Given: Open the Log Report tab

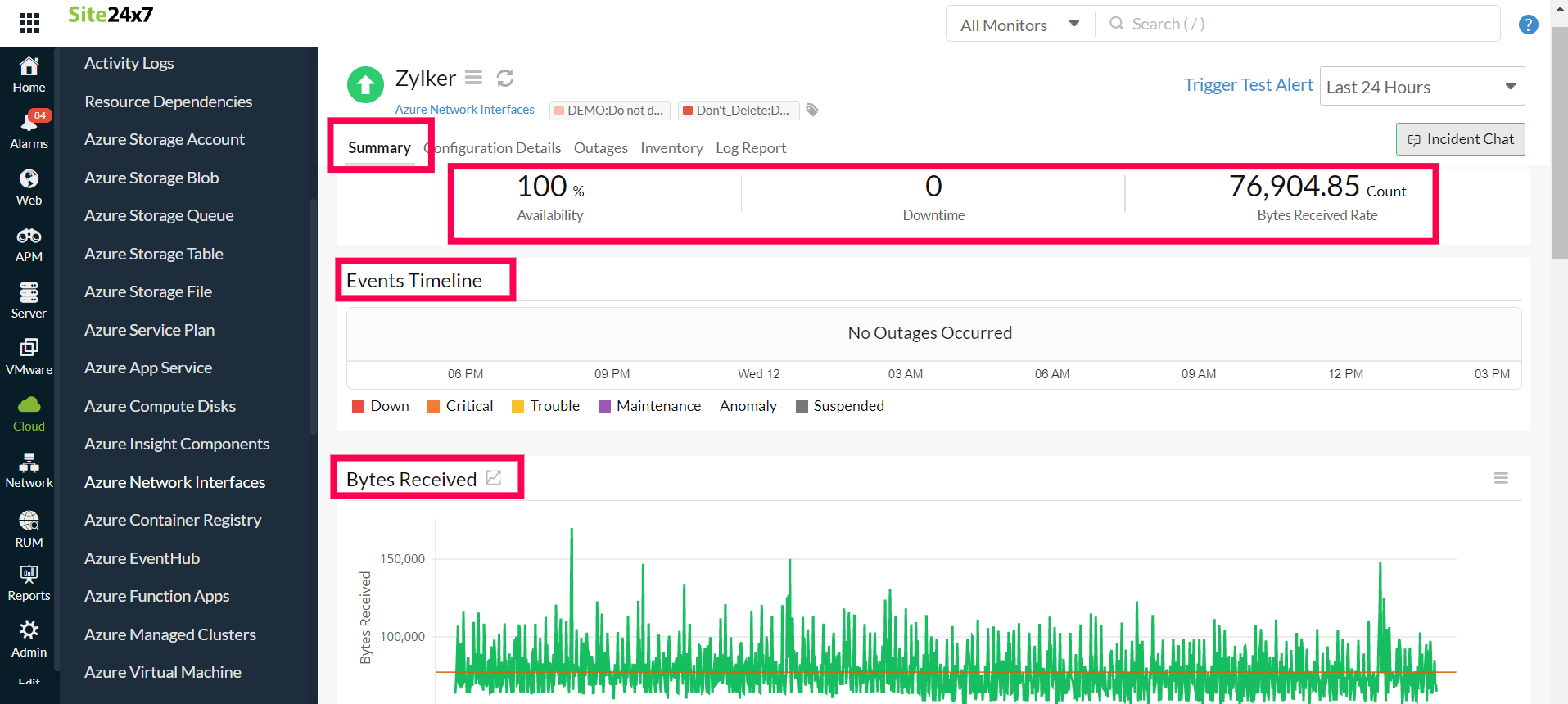Looking at the screenshot, I should coord(750,148).
